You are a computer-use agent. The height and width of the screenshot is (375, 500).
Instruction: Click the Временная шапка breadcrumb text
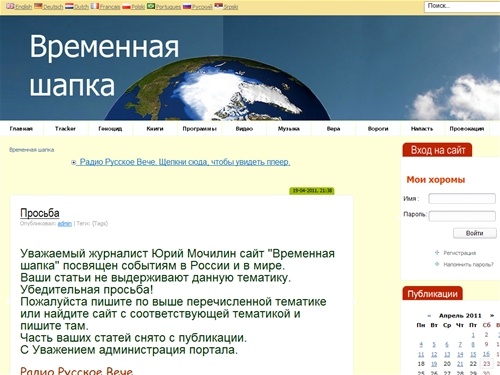(x=32, y=150)
